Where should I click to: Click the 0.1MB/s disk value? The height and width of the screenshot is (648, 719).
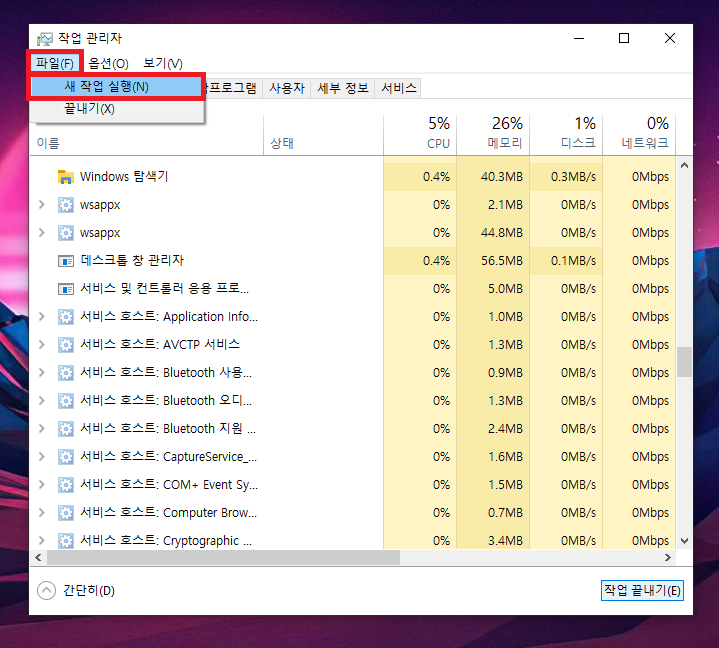pyautogui.click(x=573, y=261)
